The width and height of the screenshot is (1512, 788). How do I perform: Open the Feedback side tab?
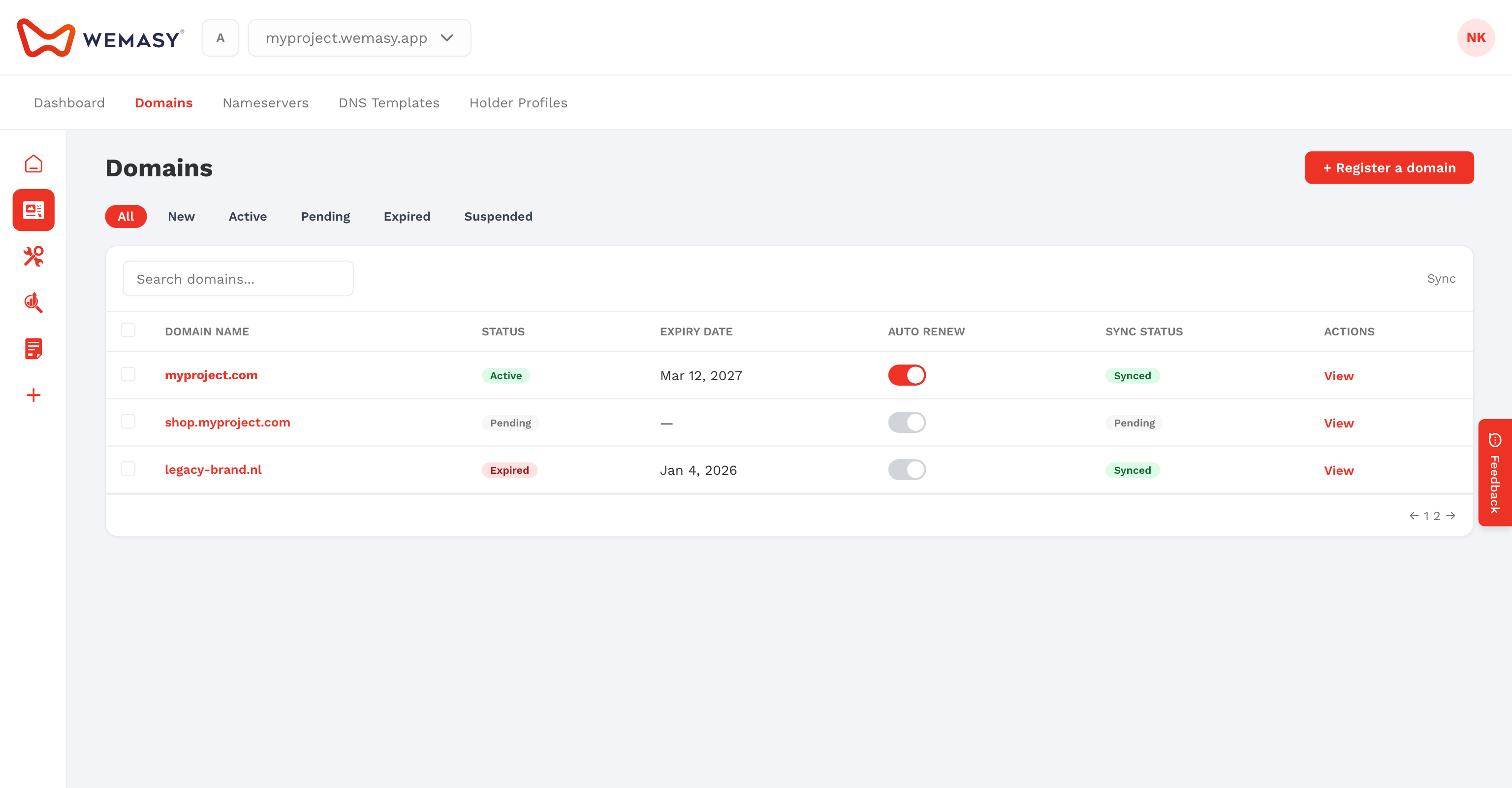click(1494, 473)
